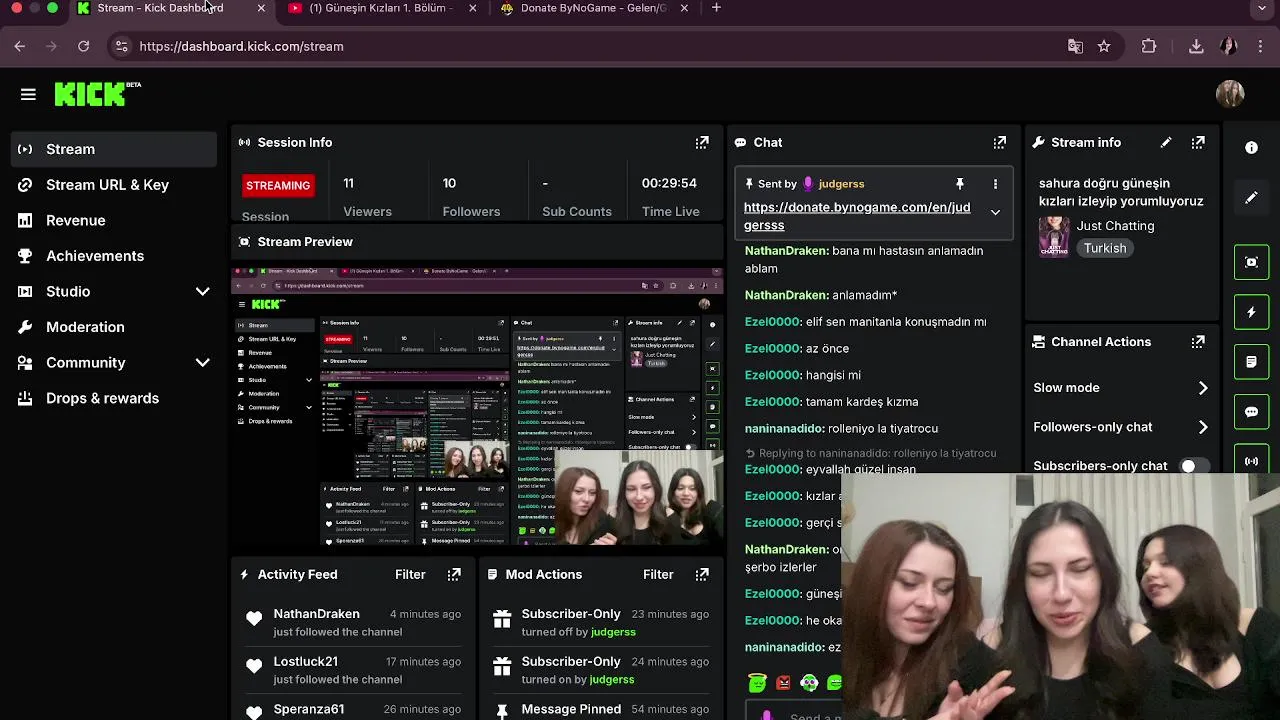Open the user avatar in Kick header
1280x720 pixels.
tap(1230, 94)
